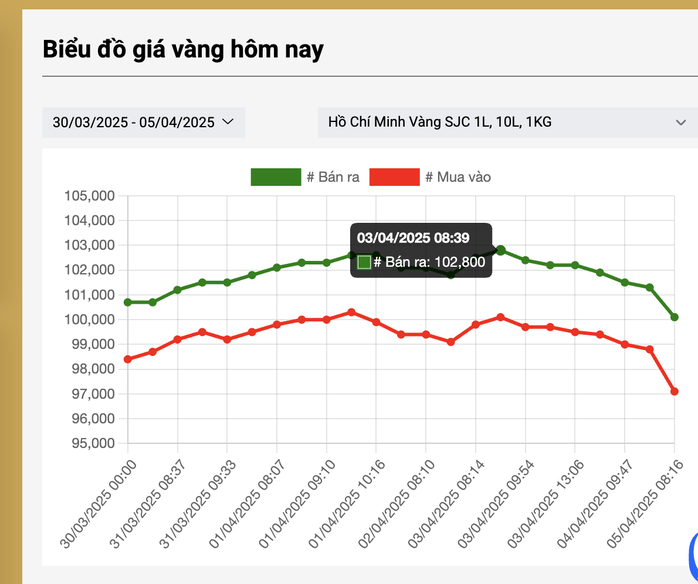The width and height of the screenshot is (698, 584).
Task: Open the 30/03/2025 - 05/04/2025 date range dropdown
Action: pos(143,122)
